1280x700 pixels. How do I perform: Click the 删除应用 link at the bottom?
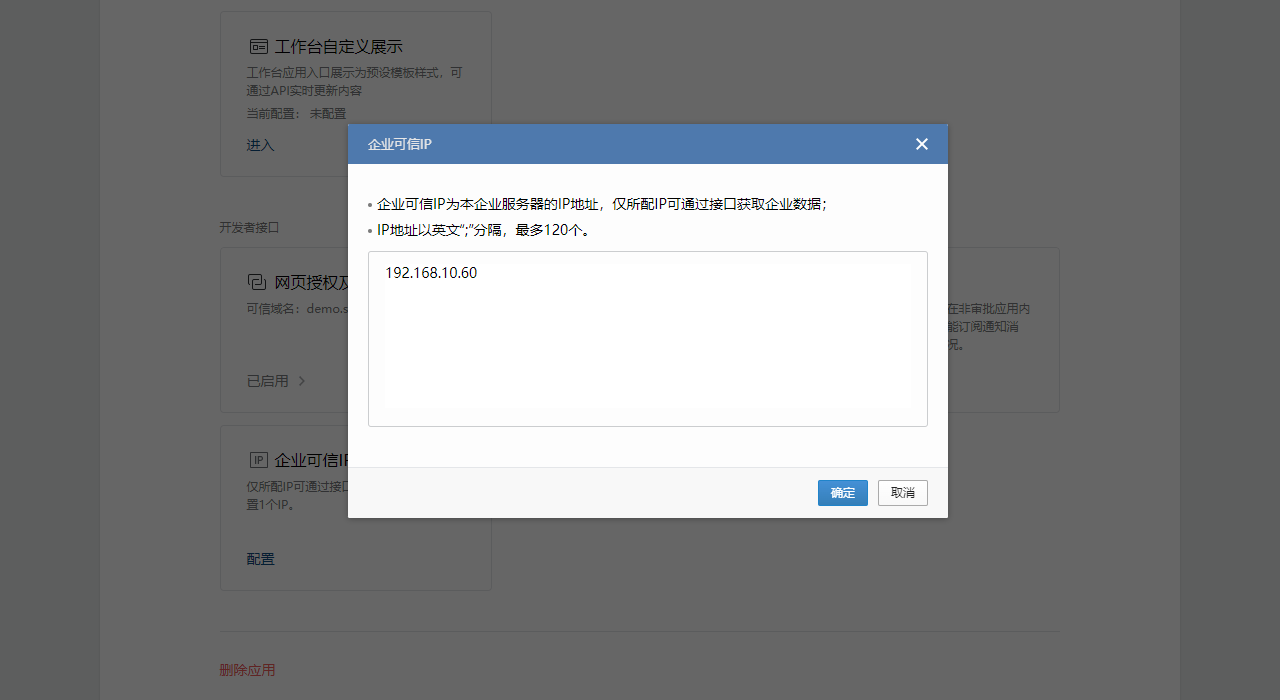coord(246,669)
